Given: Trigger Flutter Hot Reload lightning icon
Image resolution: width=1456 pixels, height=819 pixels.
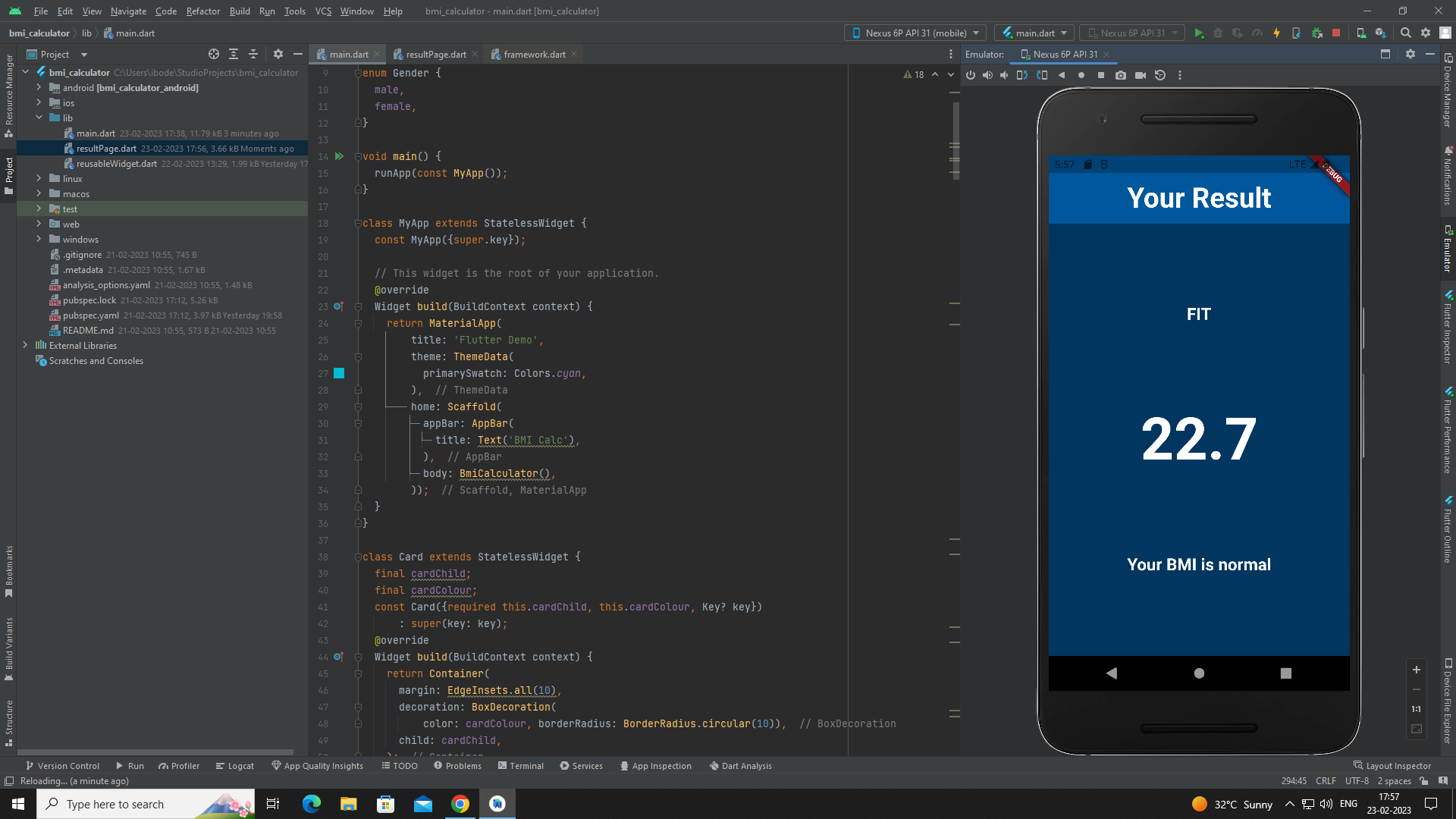Looking at the screenshot, I should [x=1277, y=33].
